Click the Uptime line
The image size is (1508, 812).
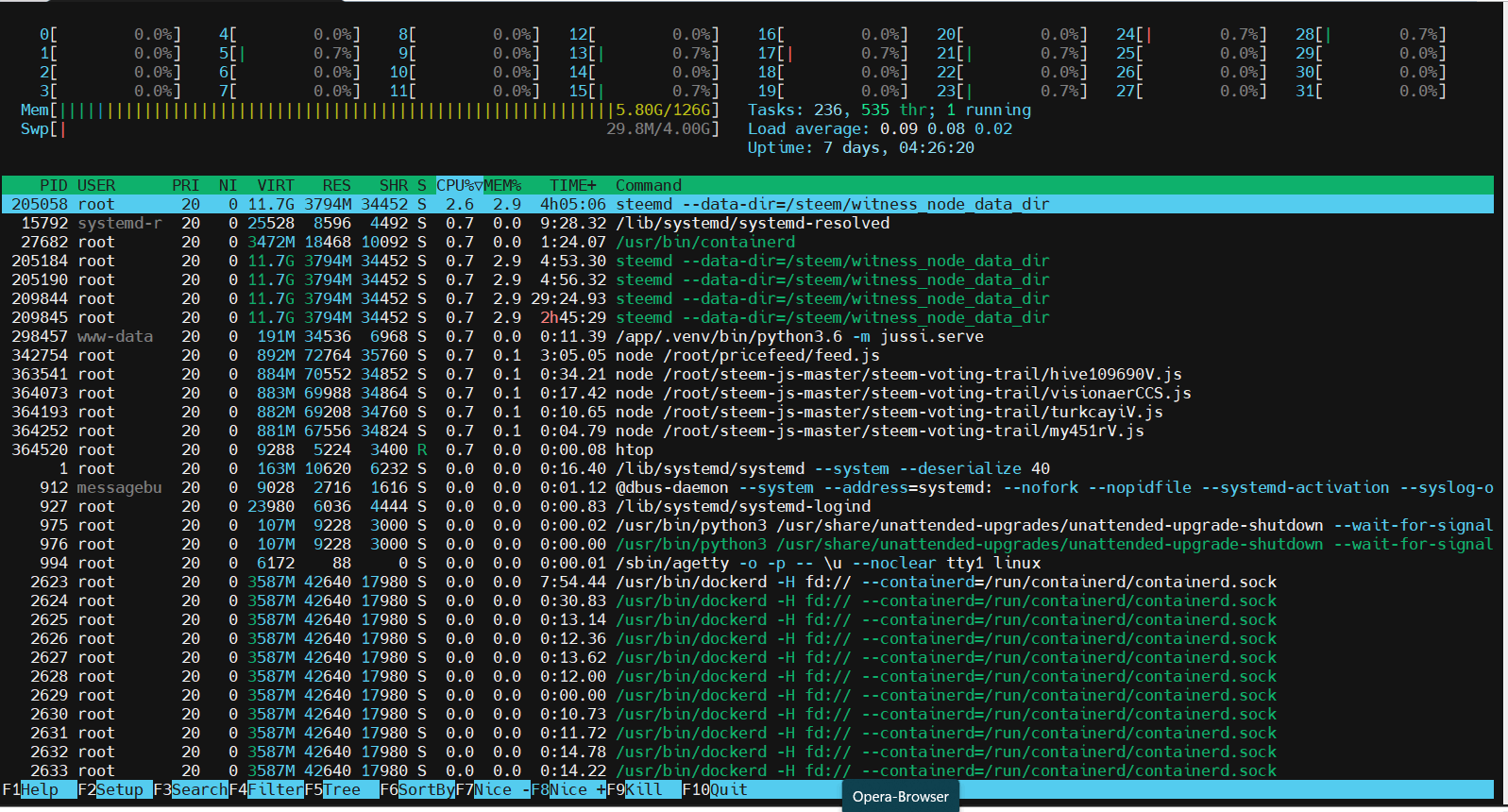(x=860, y=147)
